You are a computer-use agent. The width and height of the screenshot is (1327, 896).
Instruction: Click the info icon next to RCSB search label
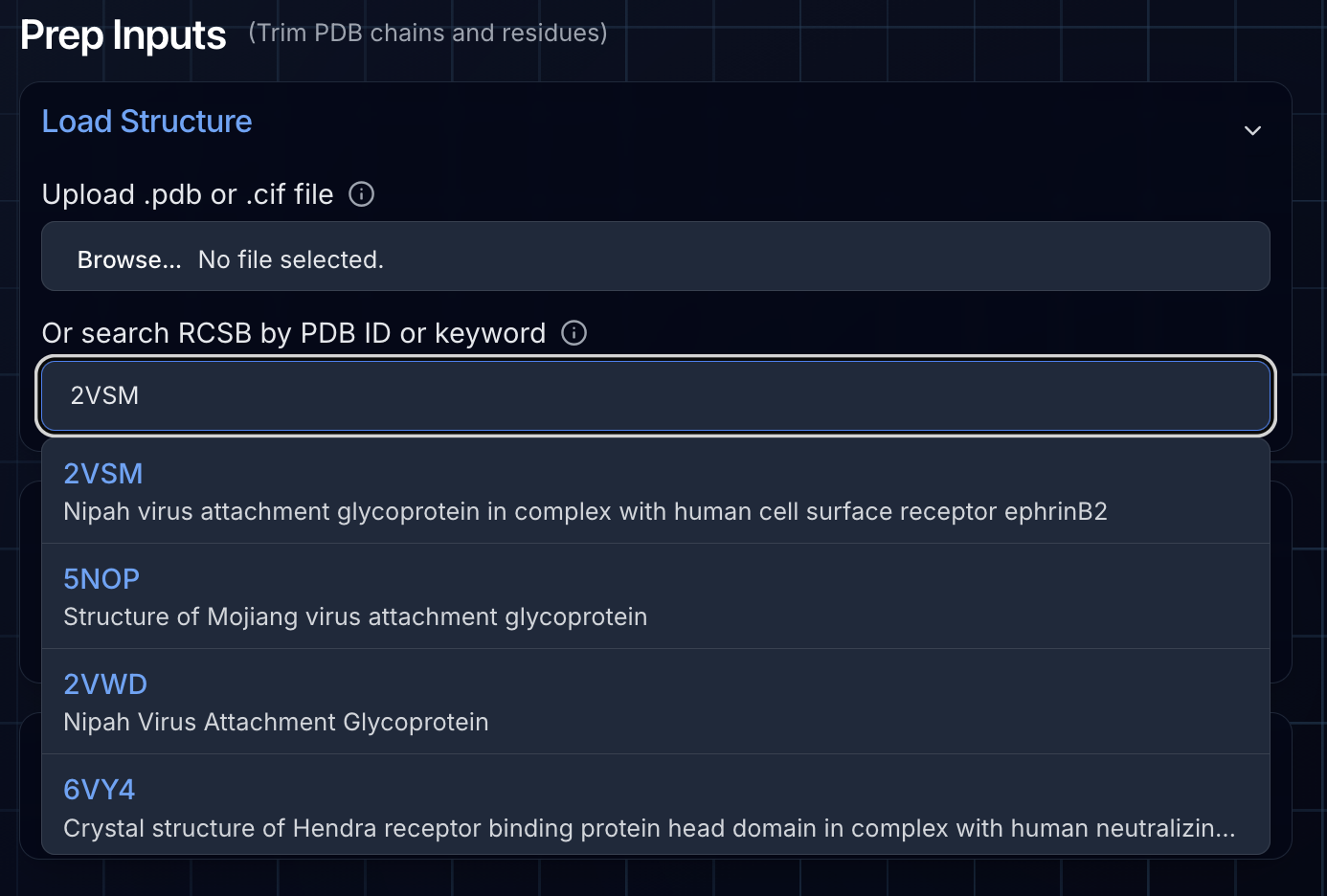[574, 333]
